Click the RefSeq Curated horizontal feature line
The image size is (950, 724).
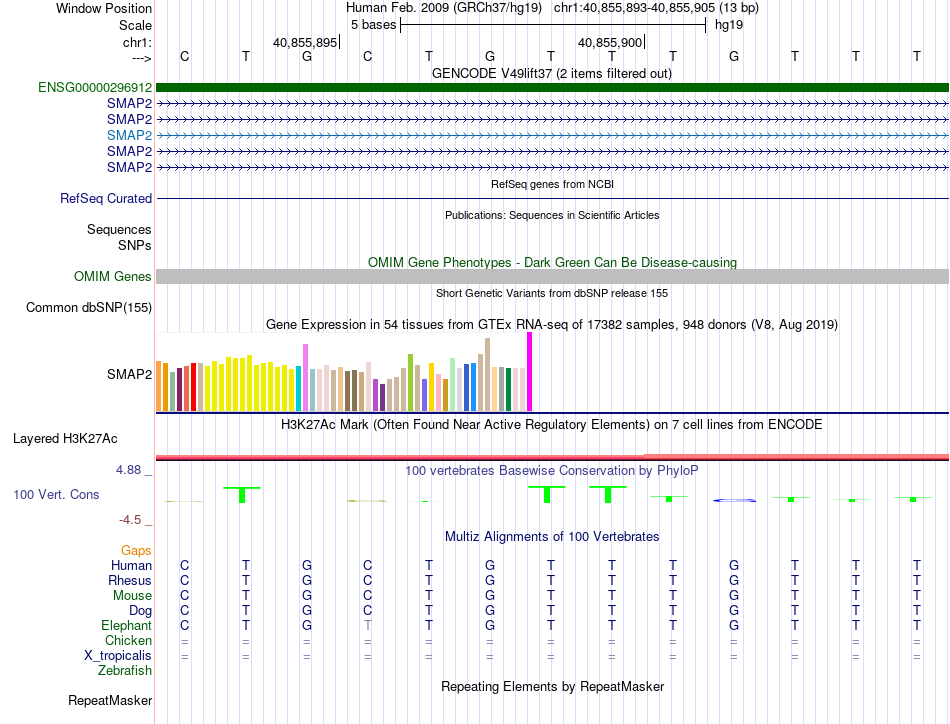click(x=552, y=198)
